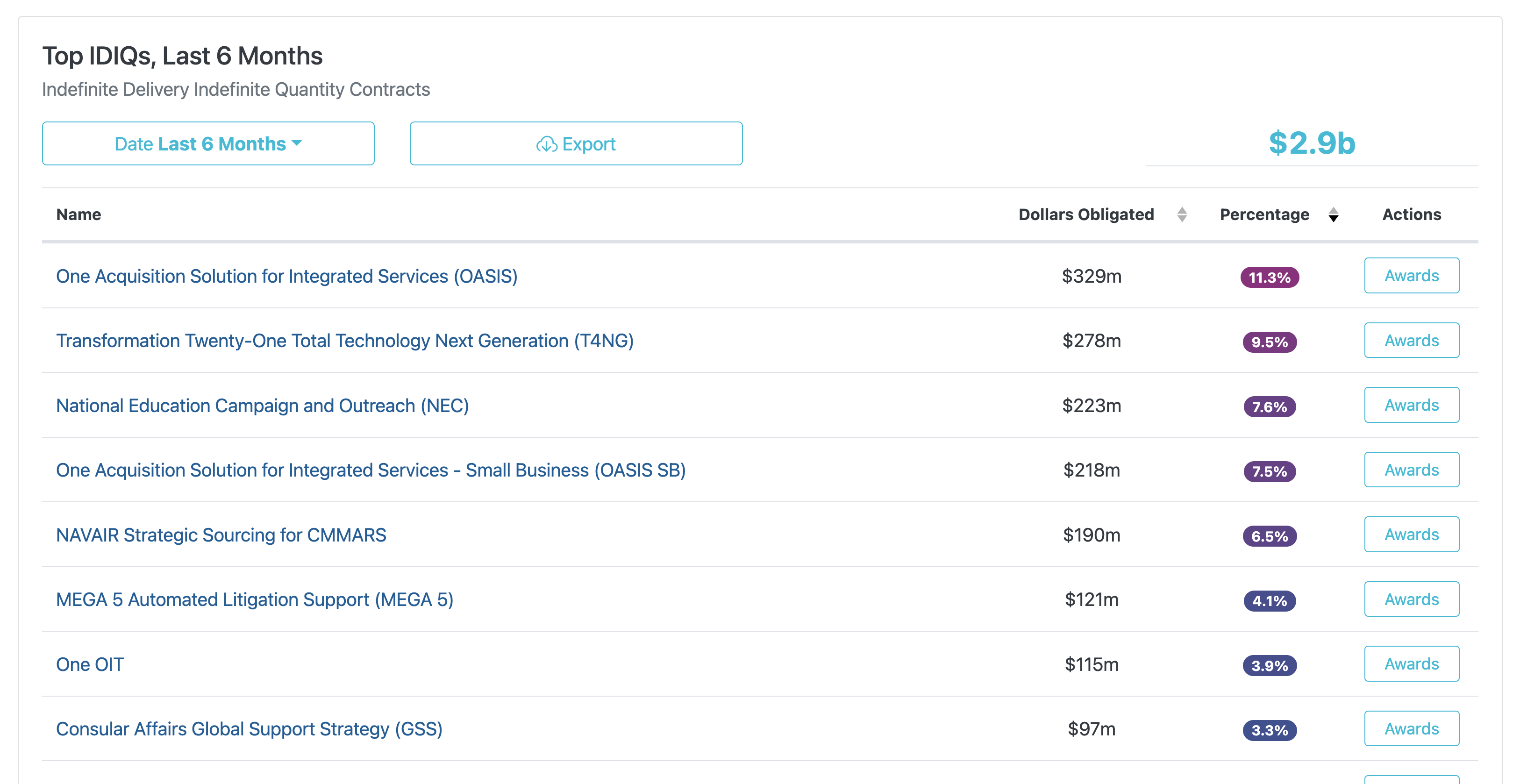Click the $223m dollars value
This screenshot has width=1513, height=784.
pyautogui.click(x=1091, y=405)
